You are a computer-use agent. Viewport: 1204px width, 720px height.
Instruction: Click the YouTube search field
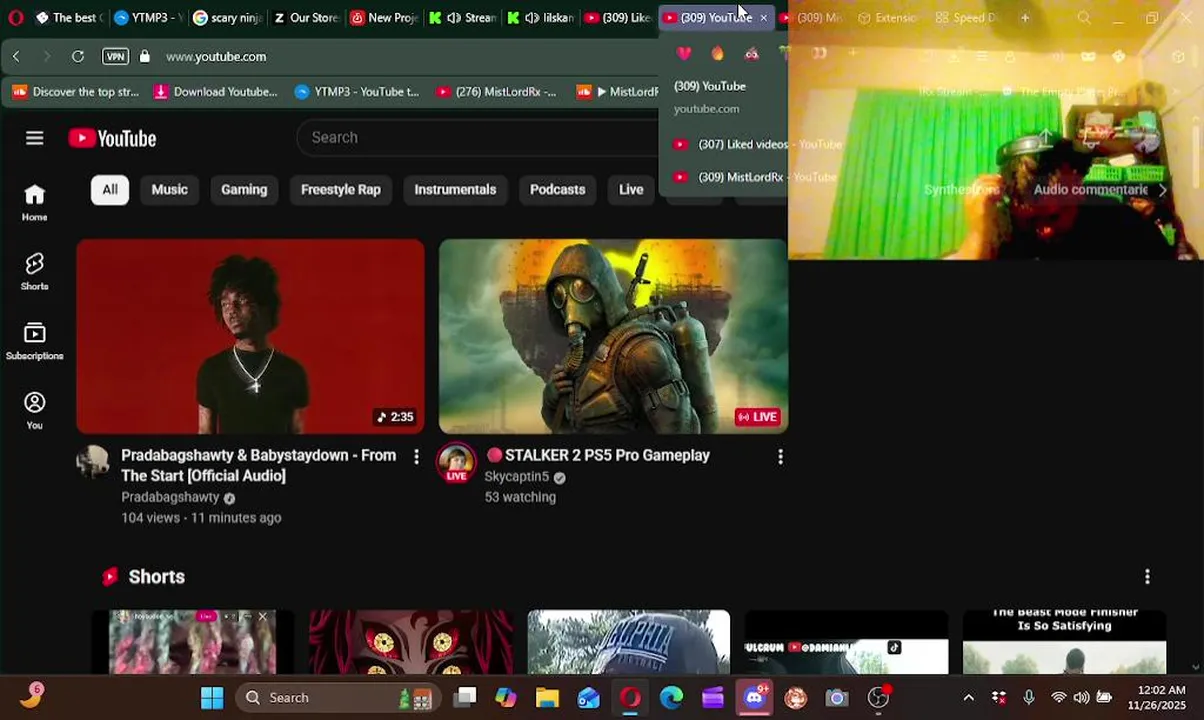(x=478, y=138)
